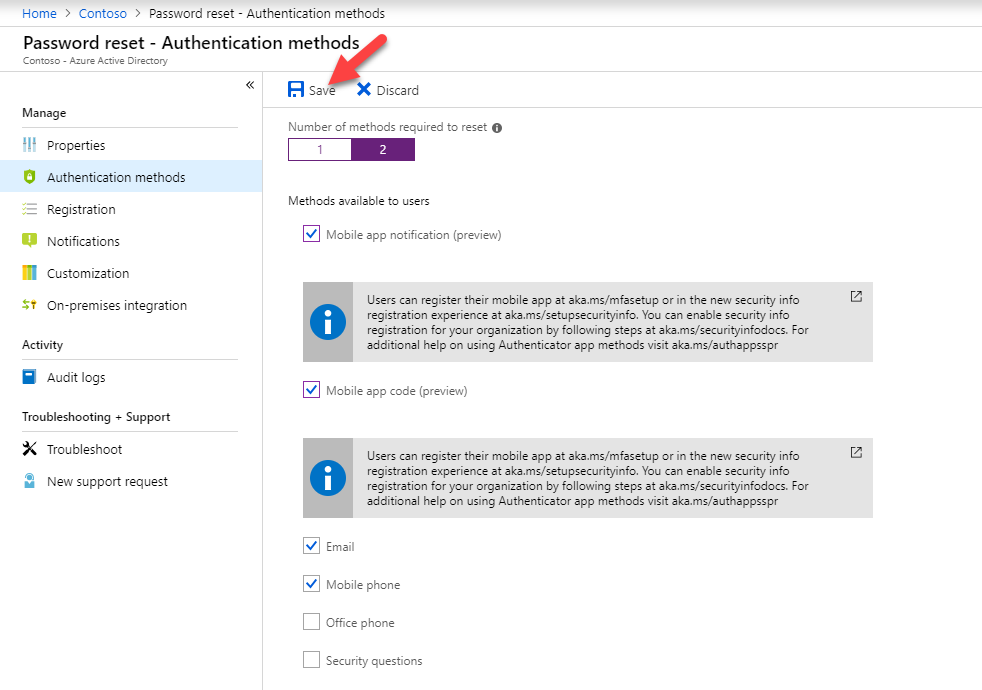Enable the Office phone checkbox
Screen dimensions: 982x690
tap(311, 622)
